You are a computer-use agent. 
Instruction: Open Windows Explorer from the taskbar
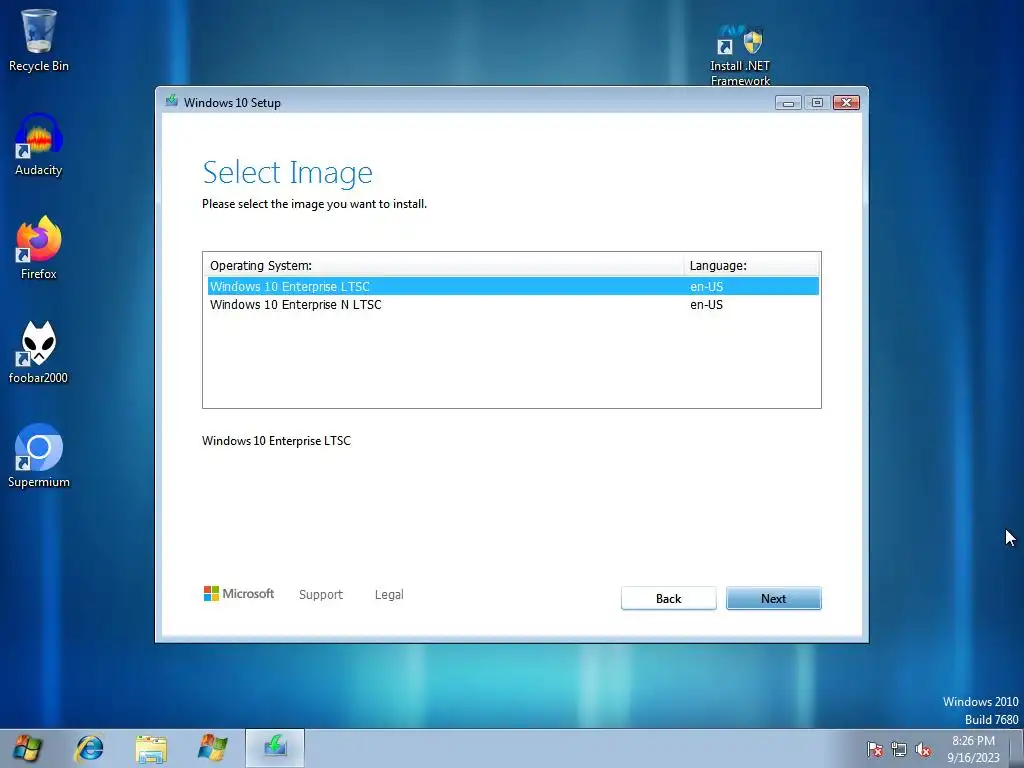click(152, 748)
